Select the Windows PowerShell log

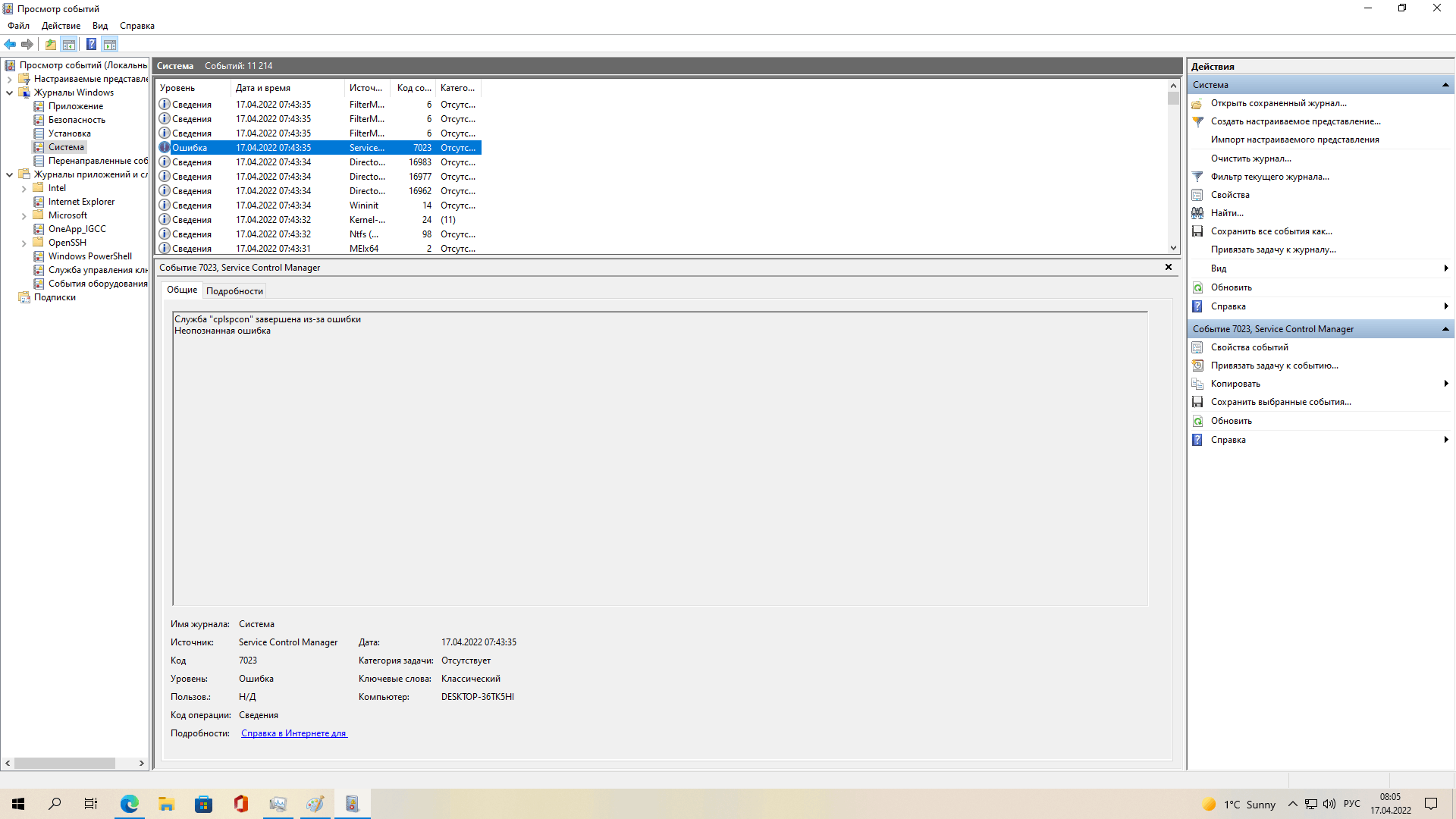coord(90,256)
